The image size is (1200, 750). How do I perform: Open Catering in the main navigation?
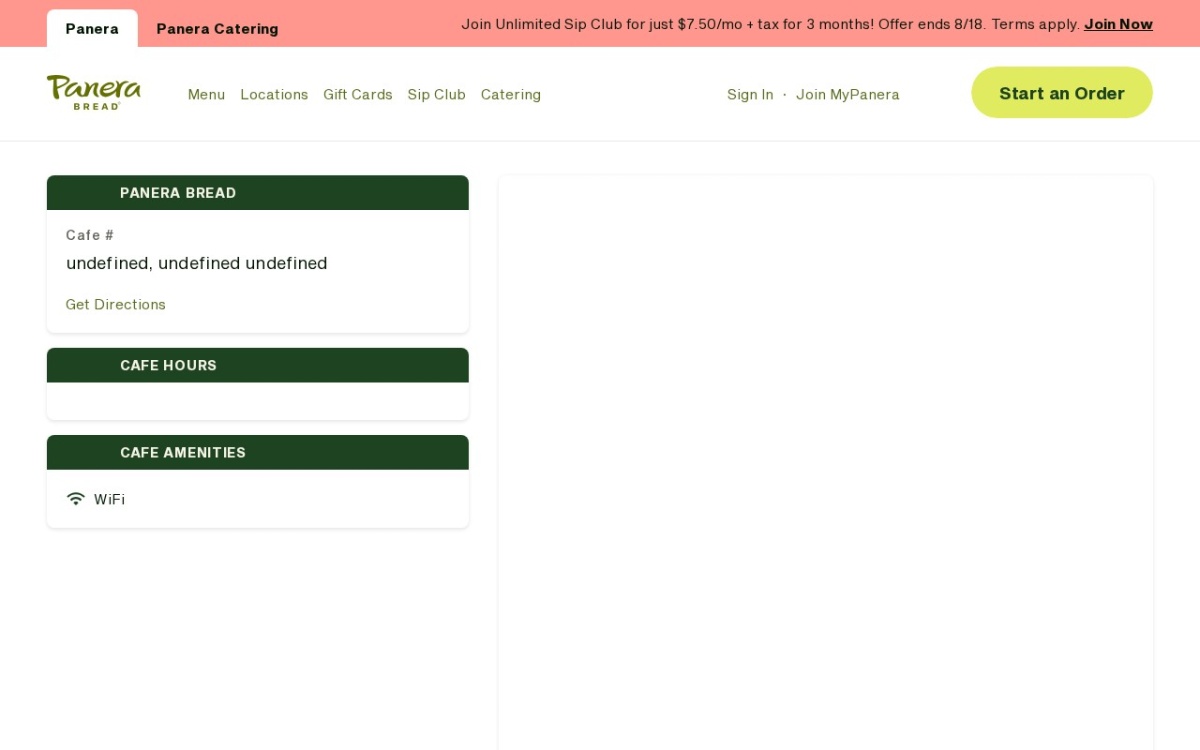510,94
